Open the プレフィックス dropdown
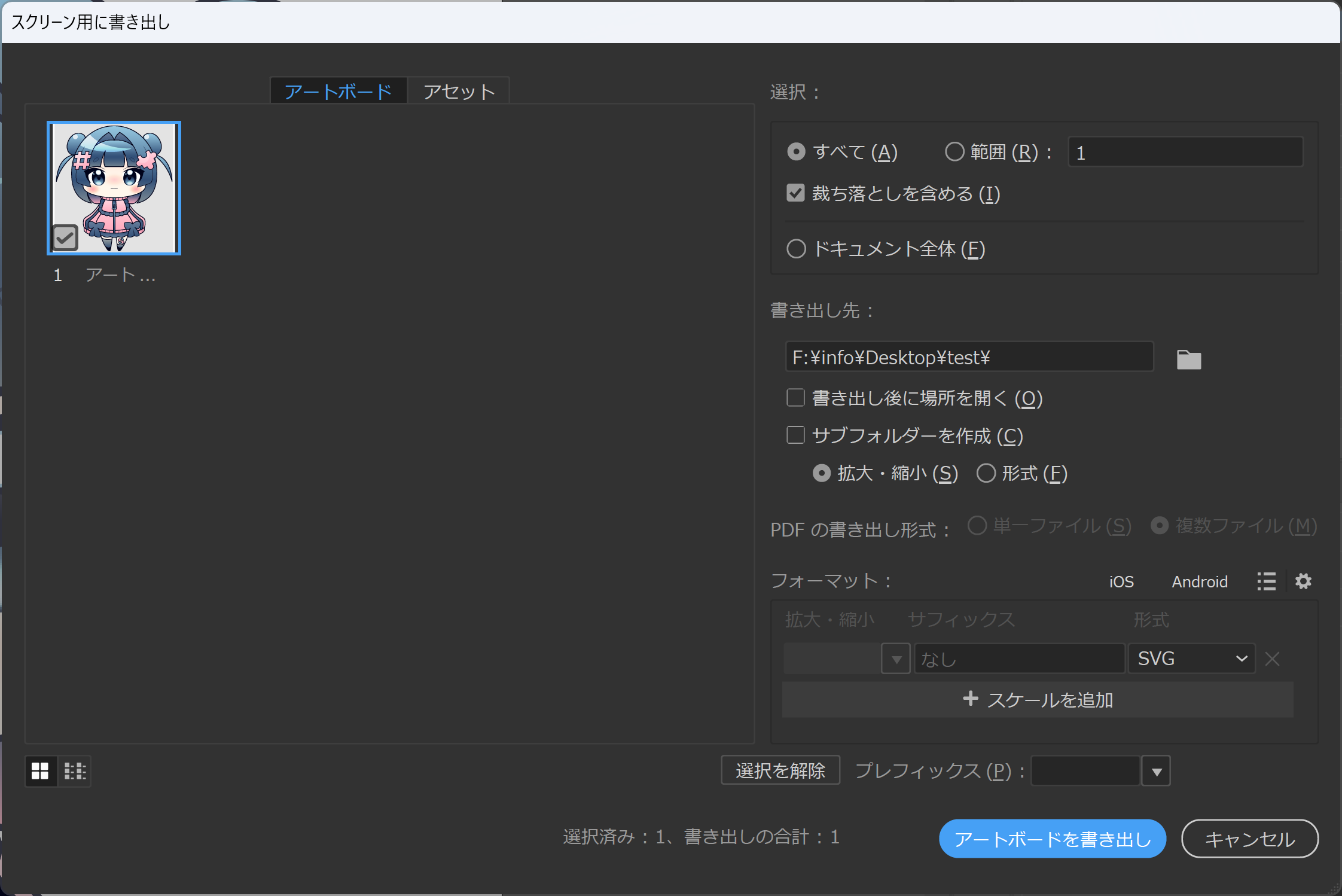This screenshot has width=1342, height=896. (1156, 770)
